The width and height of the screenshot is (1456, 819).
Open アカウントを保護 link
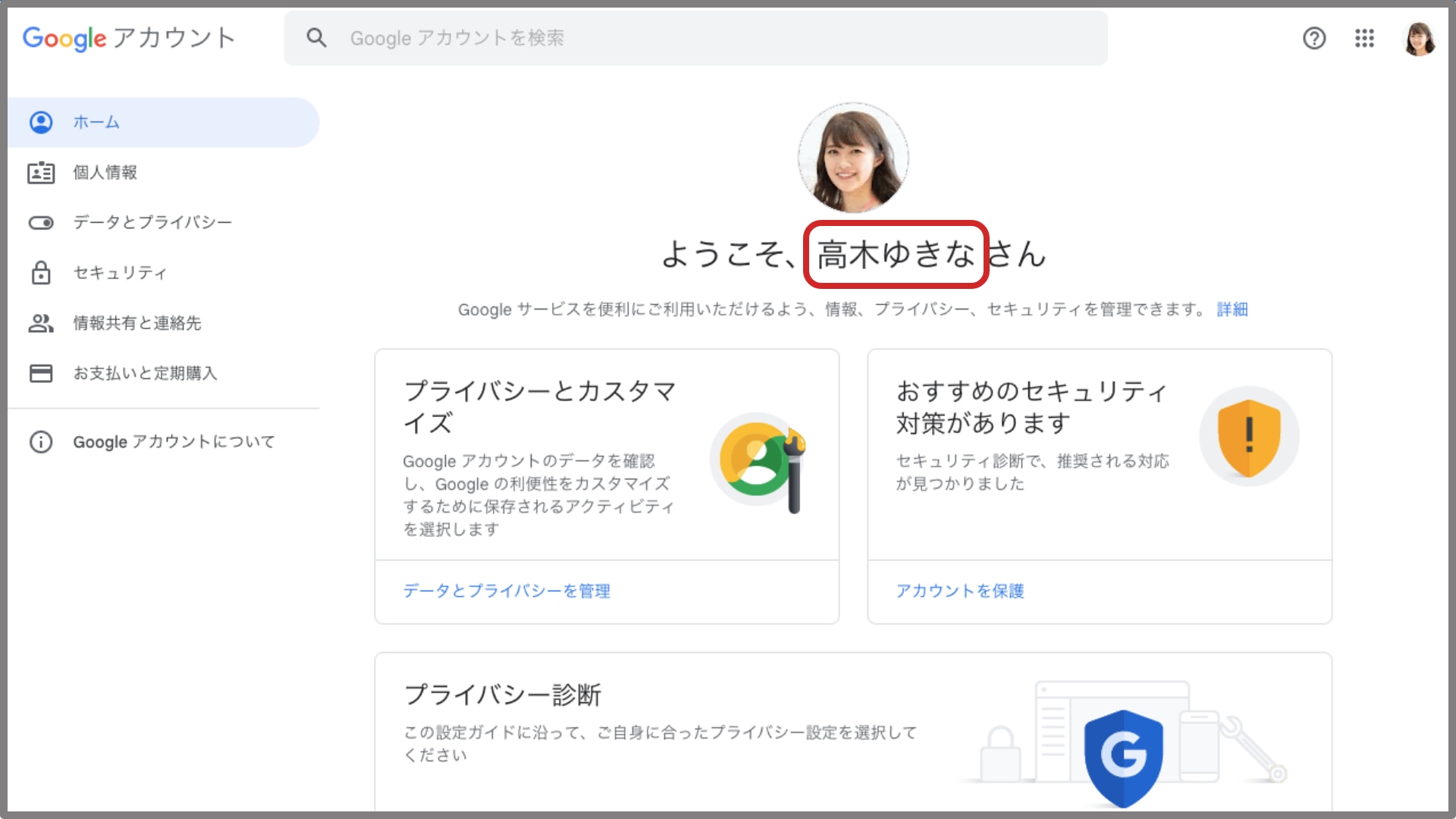pos(960,591)
